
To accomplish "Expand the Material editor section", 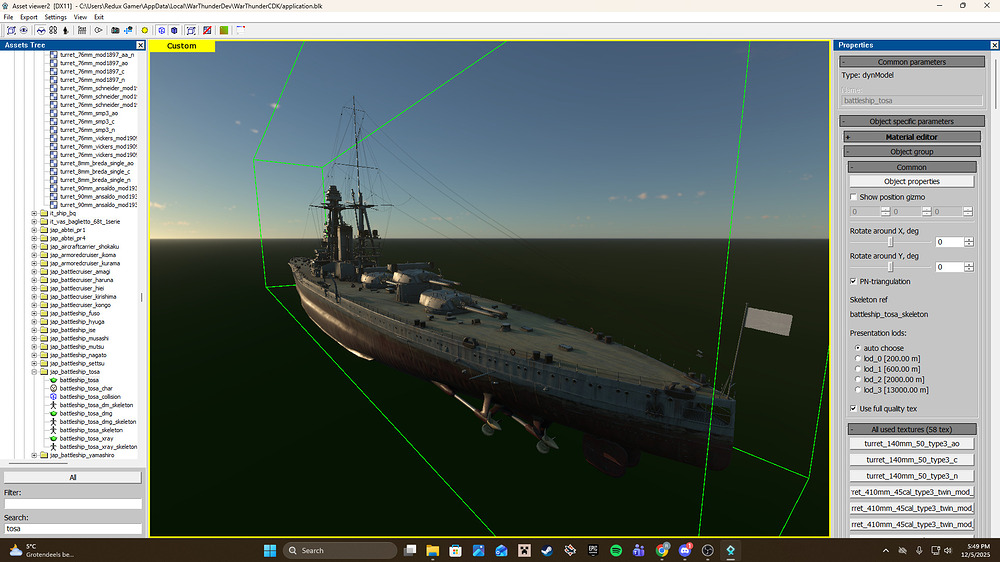I will click(848, 137).
